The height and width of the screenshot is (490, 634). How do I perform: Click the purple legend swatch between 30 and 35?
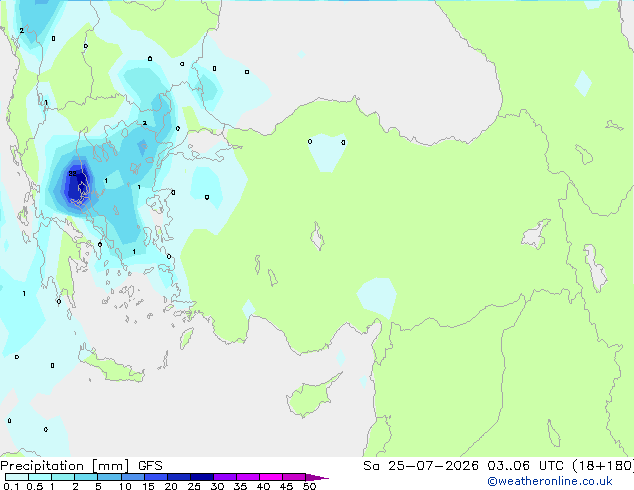[x=225, y=477]
